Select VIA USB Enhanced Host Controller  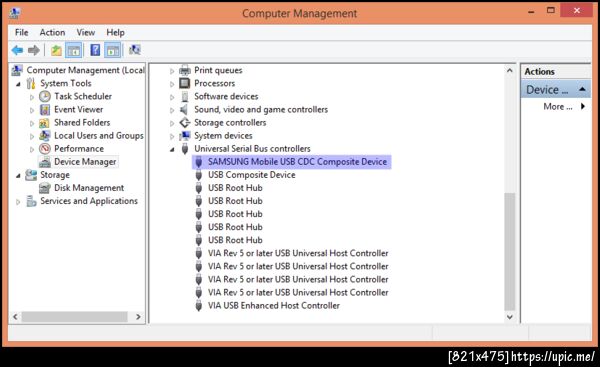[274, 305]
